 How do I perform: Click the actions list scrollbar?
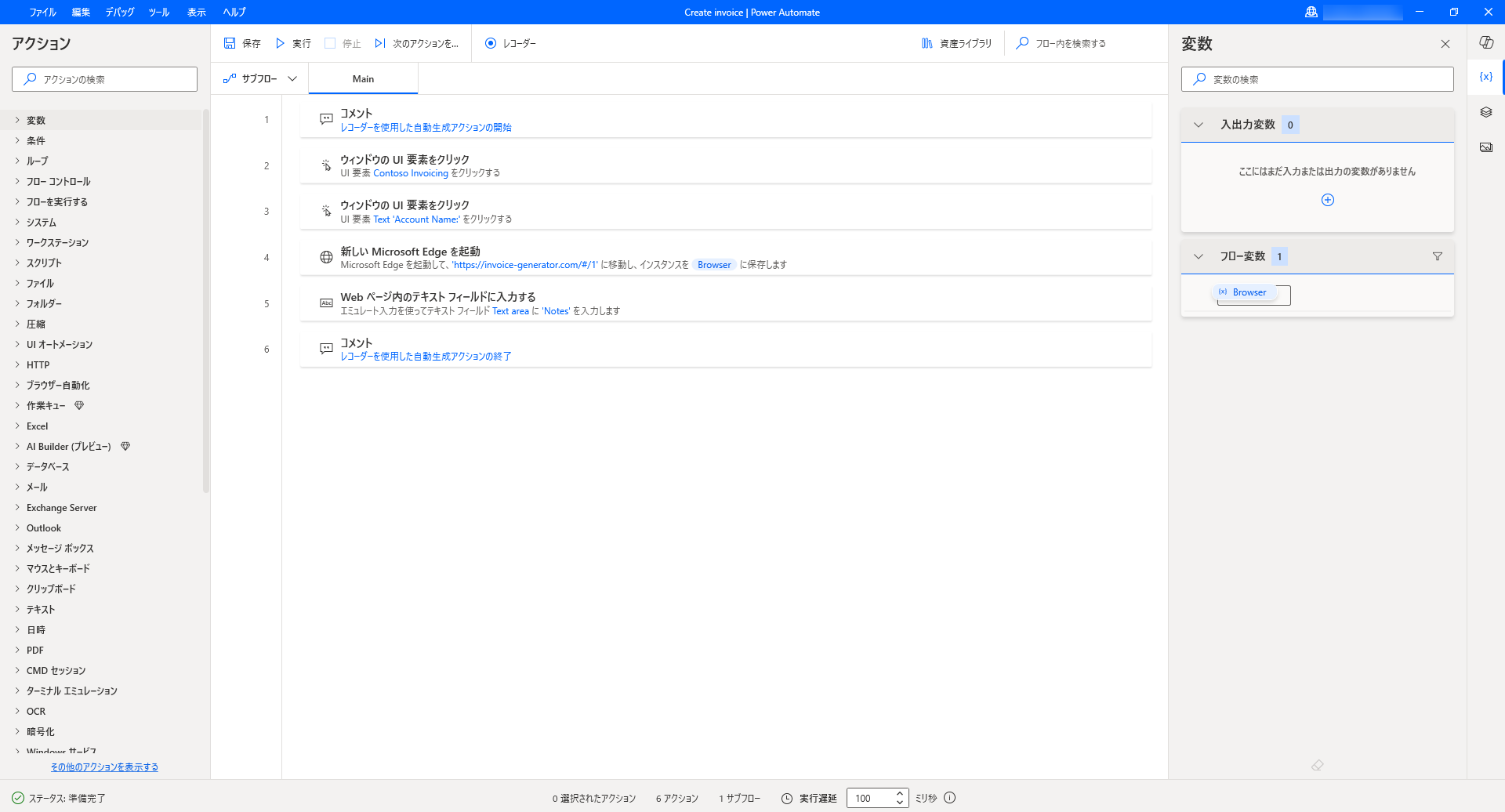206,301
